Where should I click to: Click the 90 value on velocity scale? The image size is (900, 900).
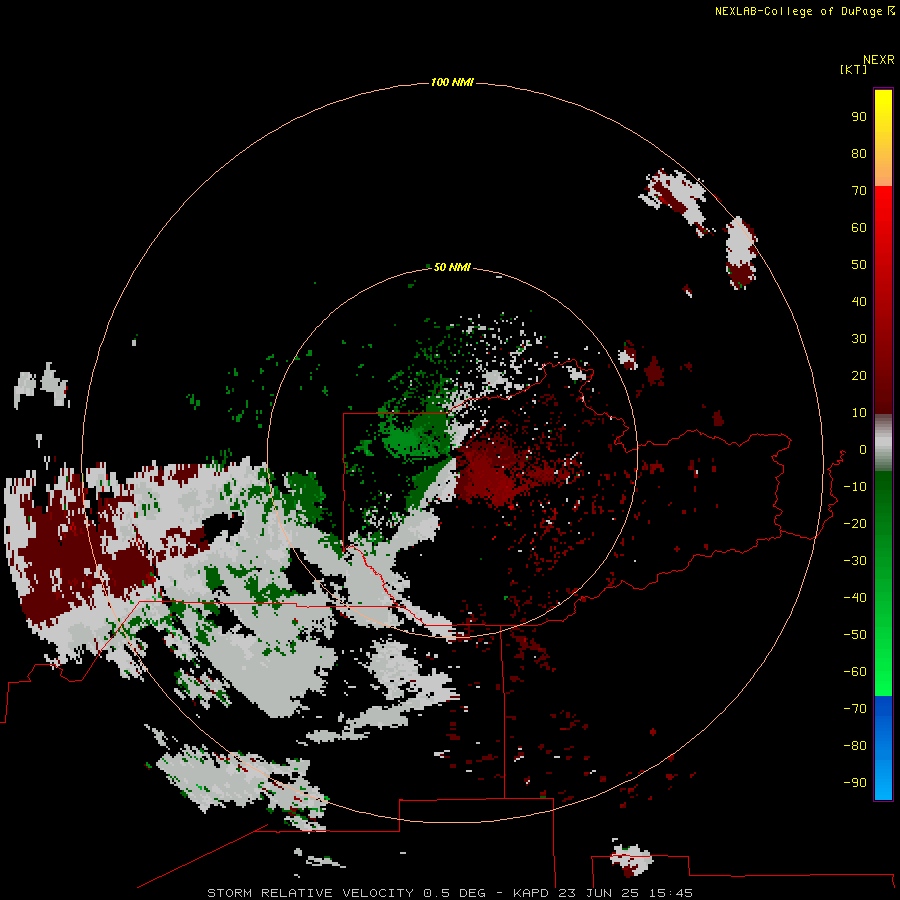pyautogui.click(x=859, y=117)
